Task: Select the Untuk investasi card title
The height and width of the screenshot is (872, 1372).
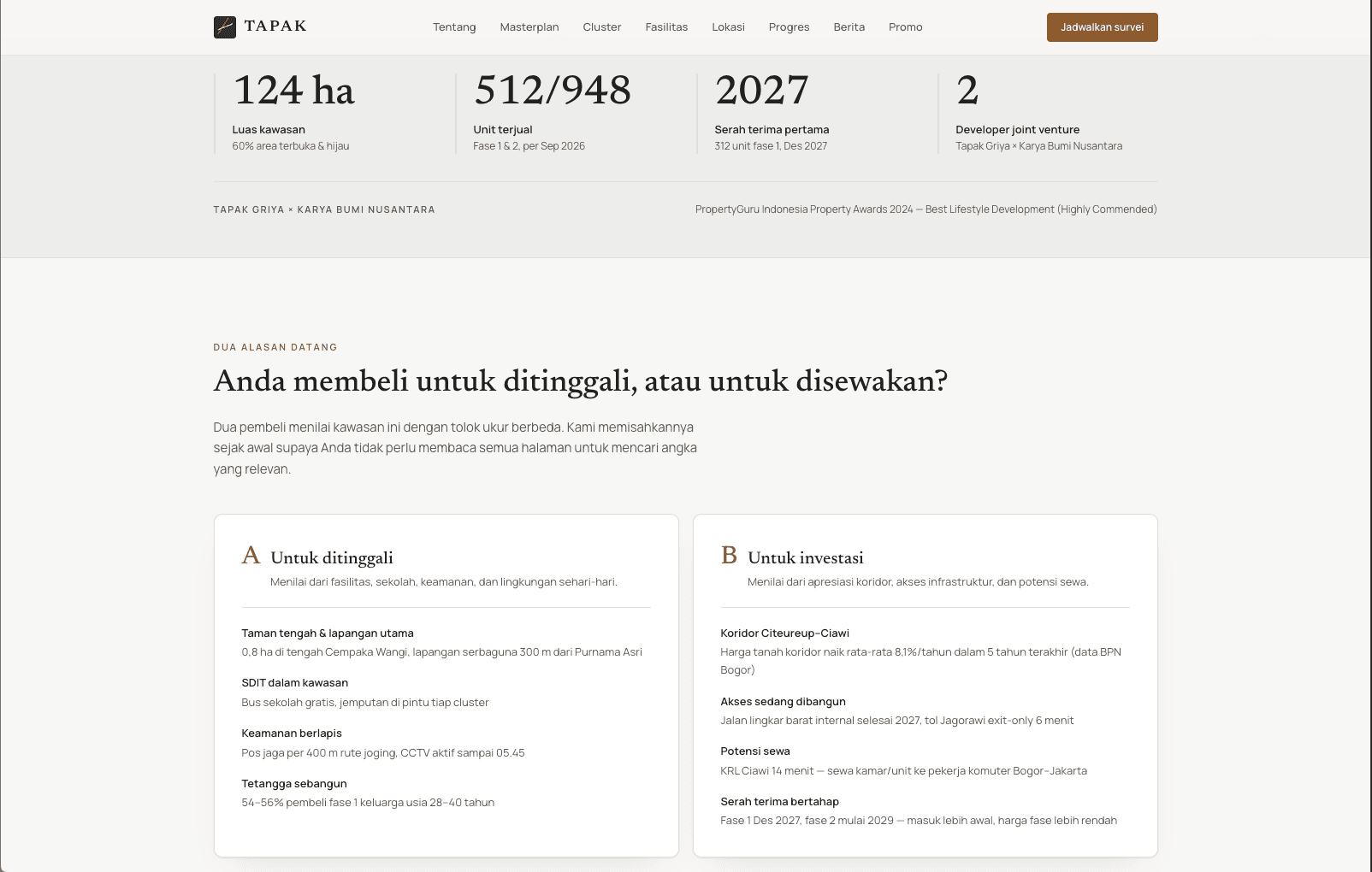Action: coord(806,558)
